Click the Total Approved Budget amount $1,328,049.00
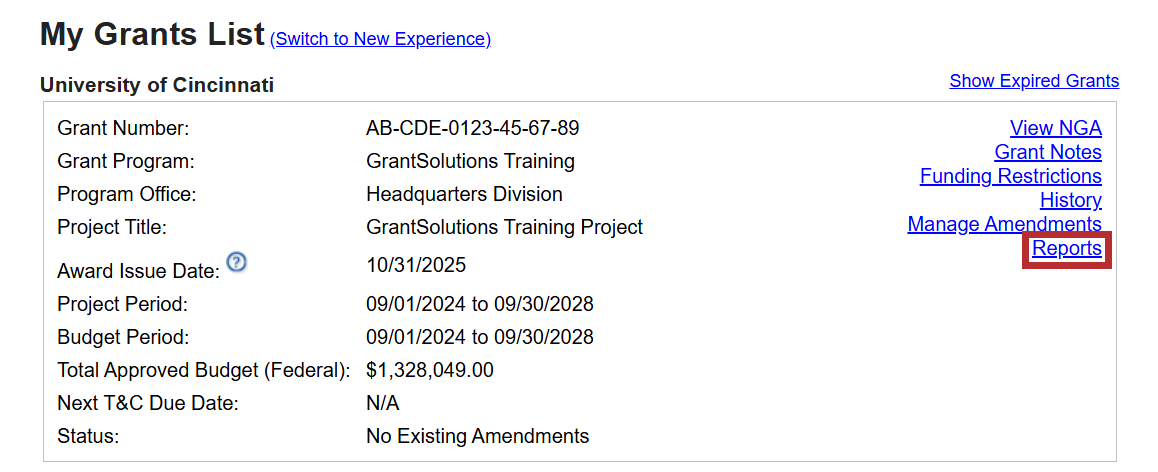The height and width of the screenshot is (472, 1158). (430, 370)
